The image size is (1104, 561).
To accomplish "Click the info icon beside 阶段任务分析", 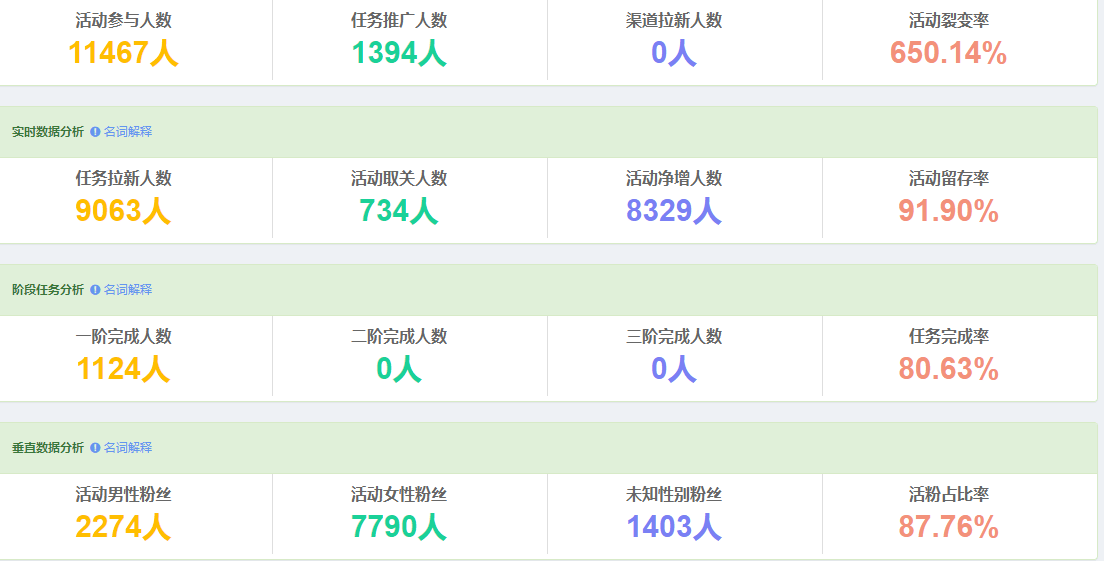I will pyautogui.click(x=95, y=290).
